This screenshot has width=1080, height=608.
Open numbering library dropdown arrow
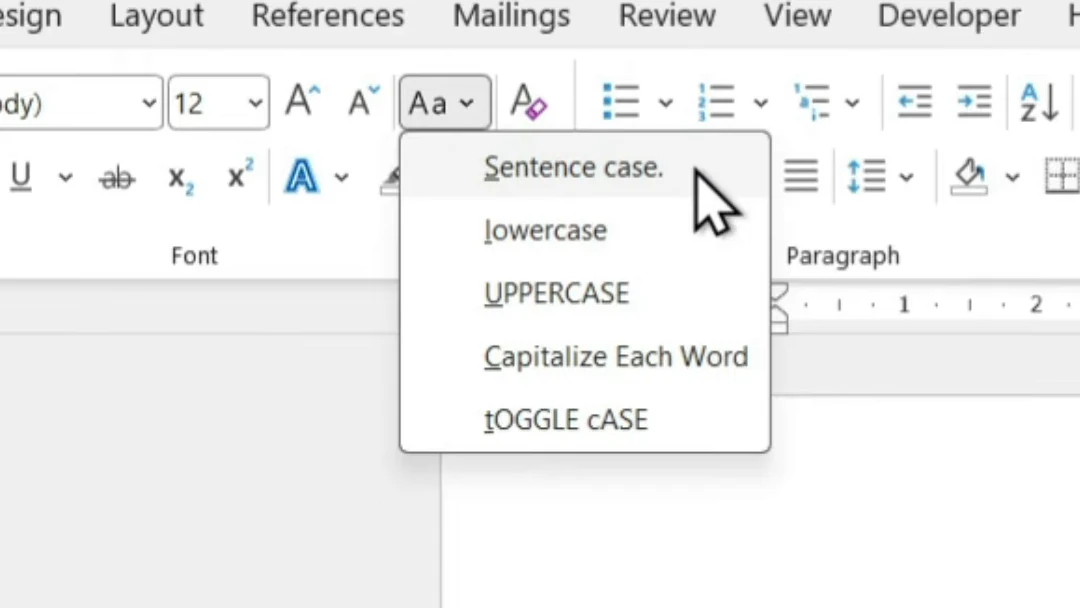760,103
